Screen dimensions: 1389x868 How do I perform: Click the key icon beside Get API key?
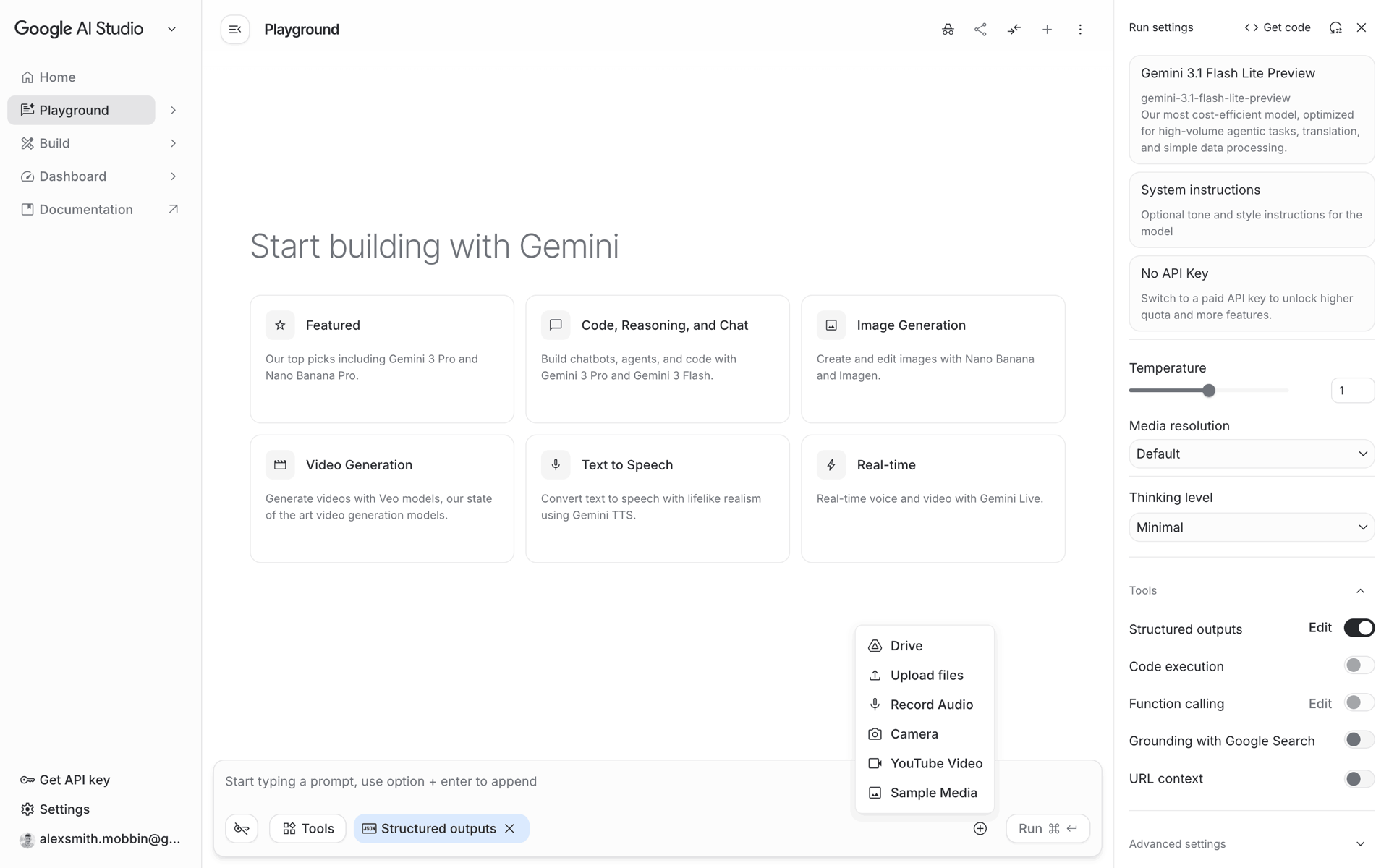[x=27, y=780]
